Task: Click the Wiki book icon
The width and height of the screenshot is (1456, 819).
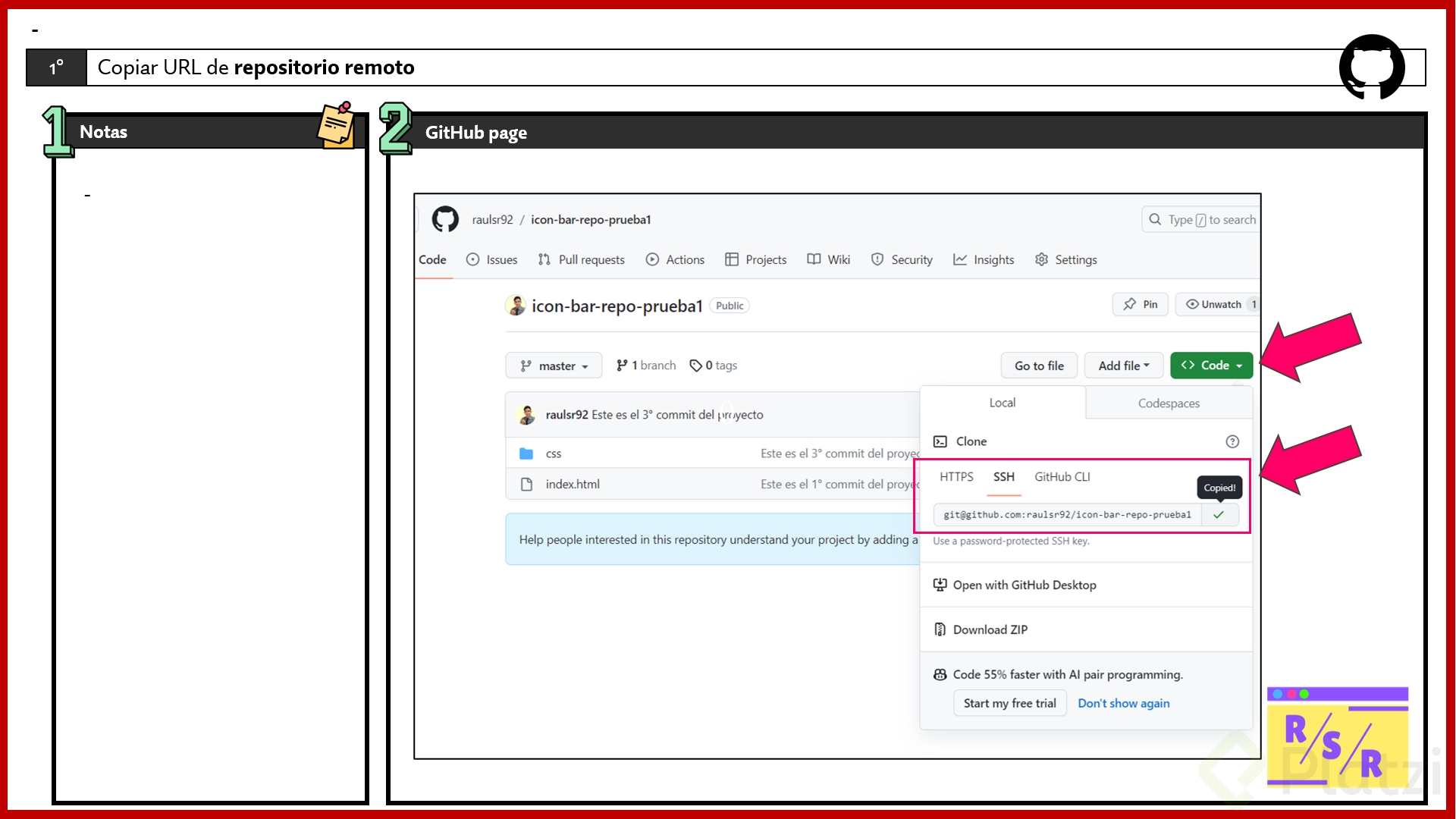Action: point(814,259)
